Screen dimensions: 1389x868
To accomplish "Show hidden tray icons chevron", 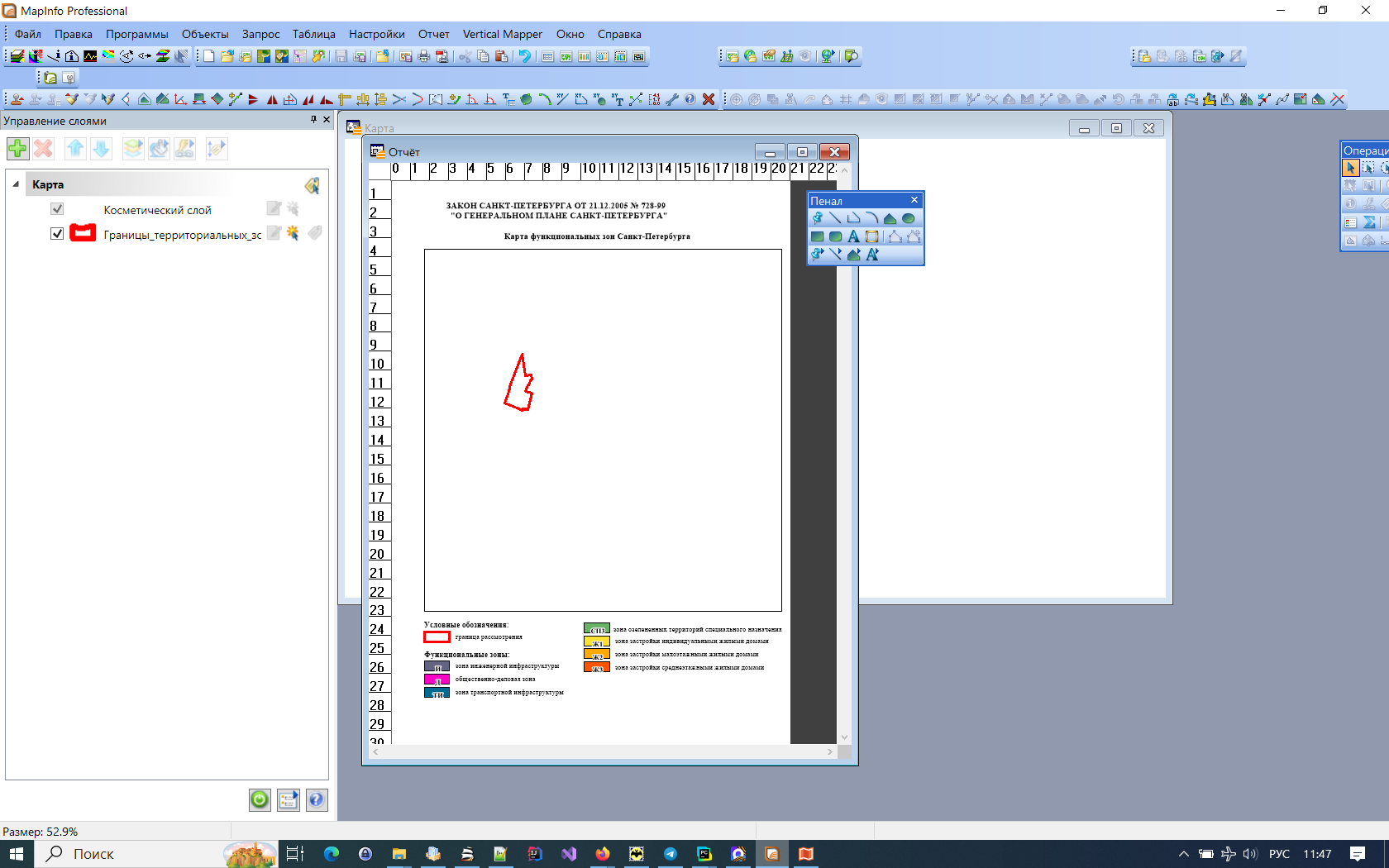I will (x=1183, y=854).
